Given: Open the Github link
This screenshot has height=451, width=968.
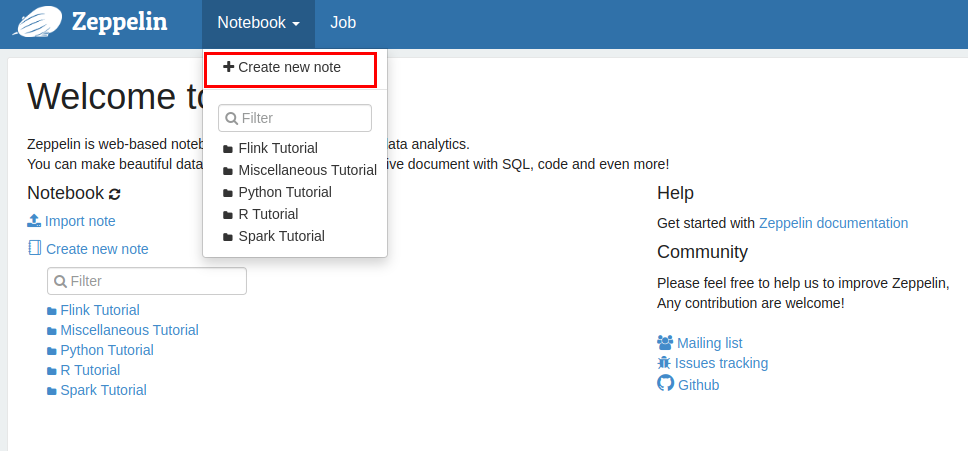Looking at the screenshot, I should click(x=699, y=385).
